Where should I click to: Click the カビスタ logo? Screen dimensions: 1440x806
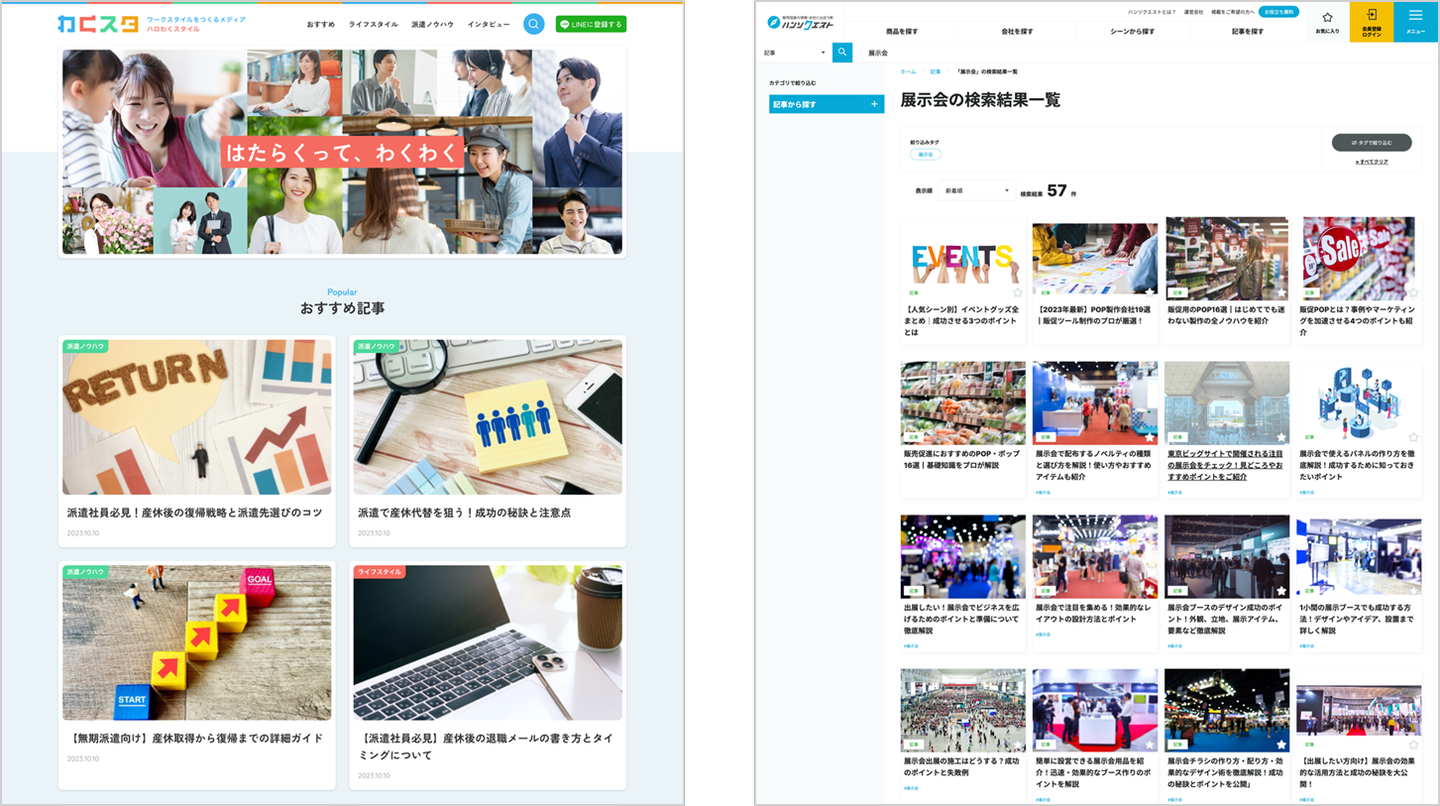(98, 24)
